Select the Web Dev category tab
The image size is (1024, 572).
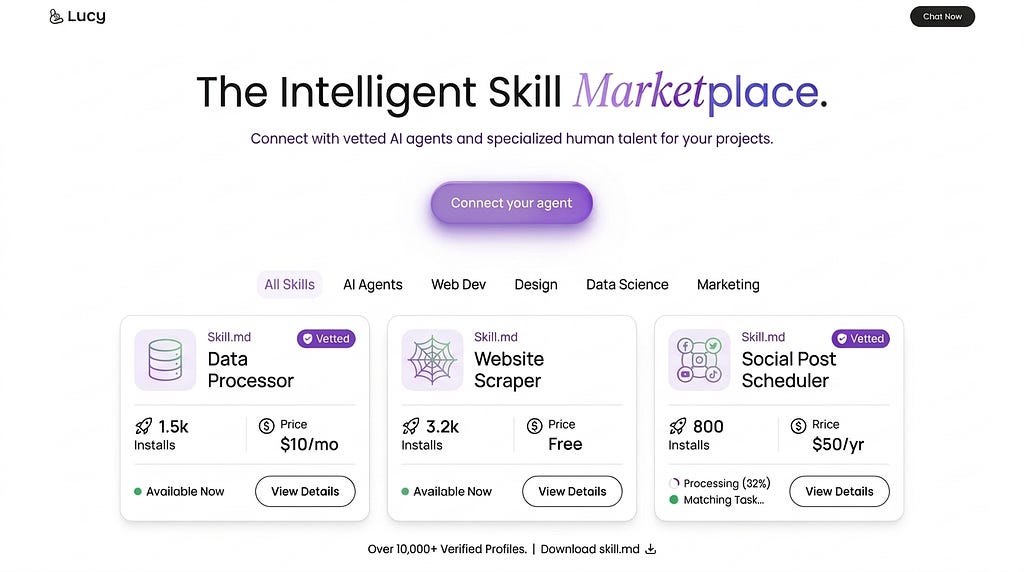458,285
